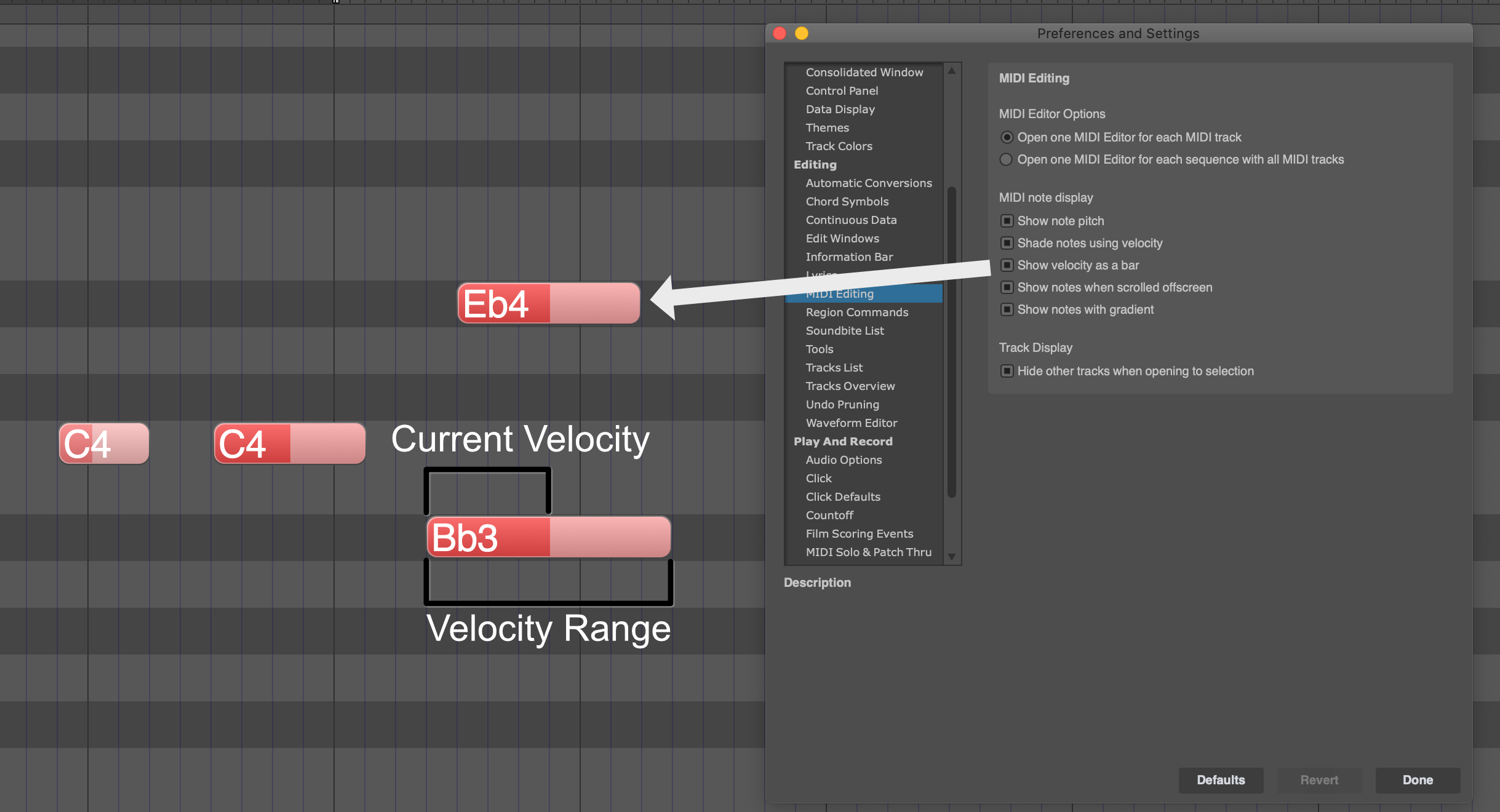
Task: Open the Region Commands settings
Action: pos(856,312)
